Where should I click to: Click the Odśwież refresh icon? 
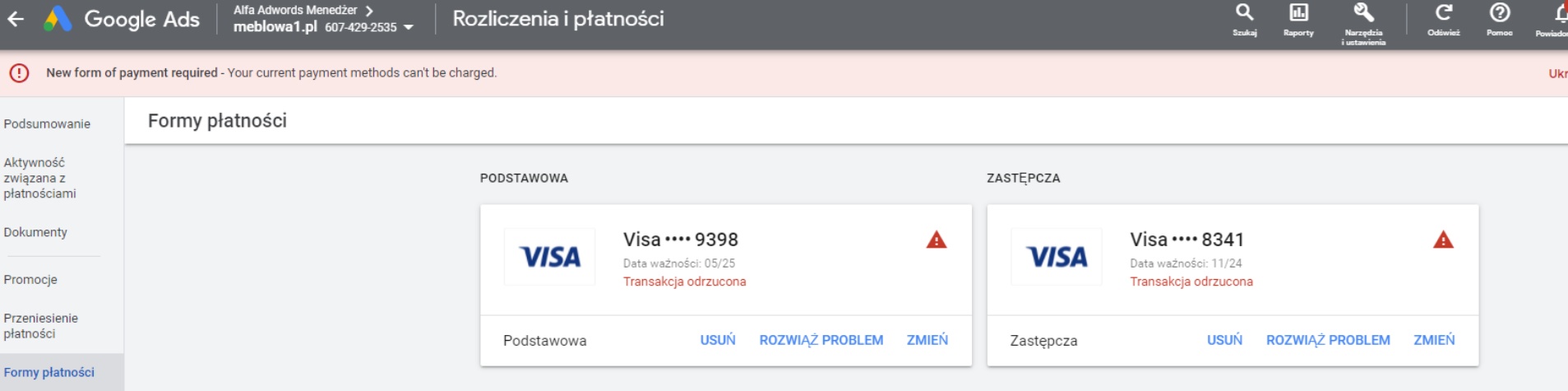tap(1443, 14)
